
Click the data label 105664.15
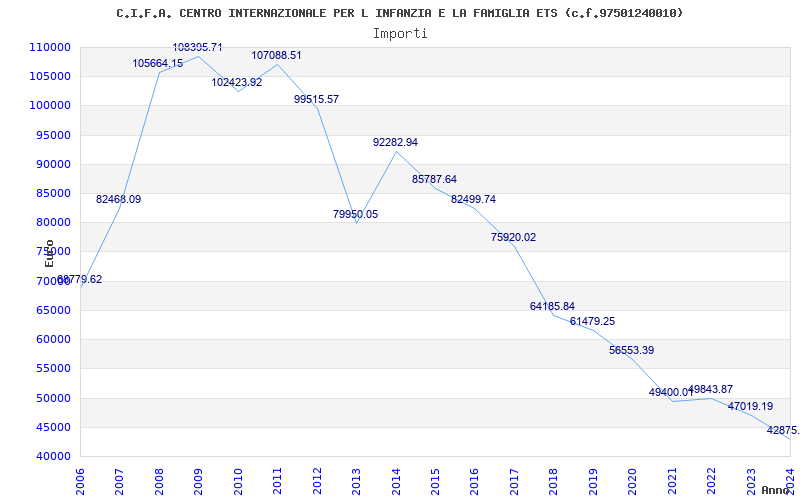[158, 63]
